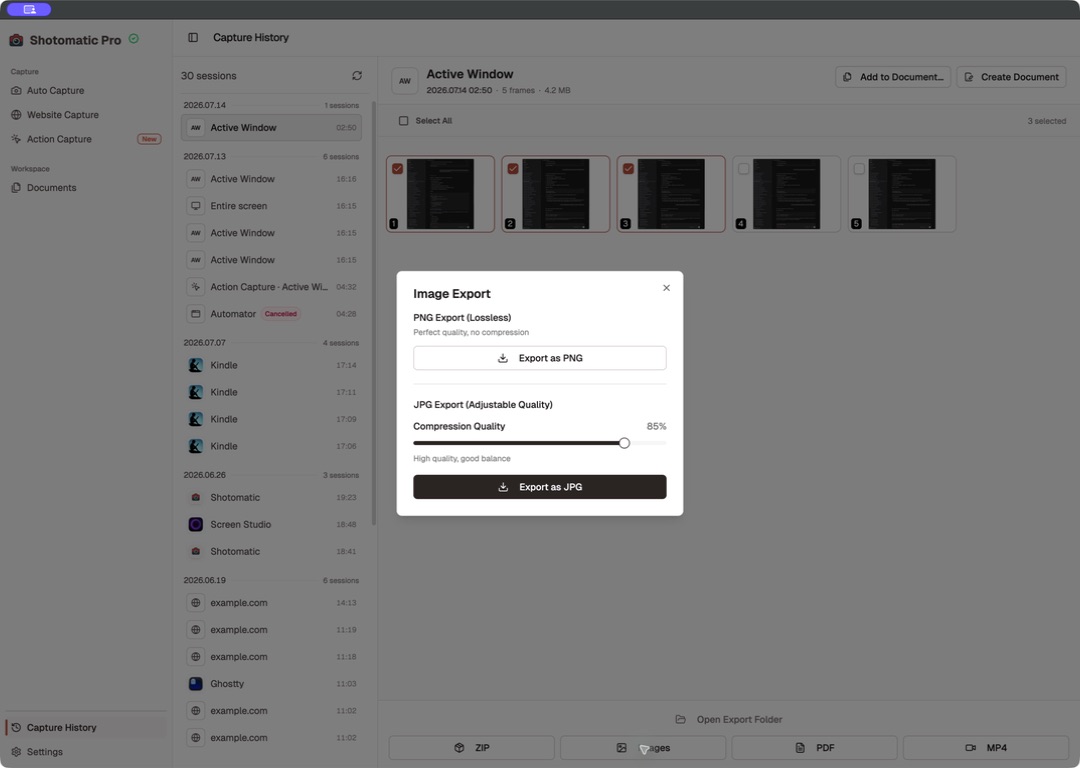Select example.com session at 11:19
This screenshot has height=768, width=1080.
(x=271, y=630)
